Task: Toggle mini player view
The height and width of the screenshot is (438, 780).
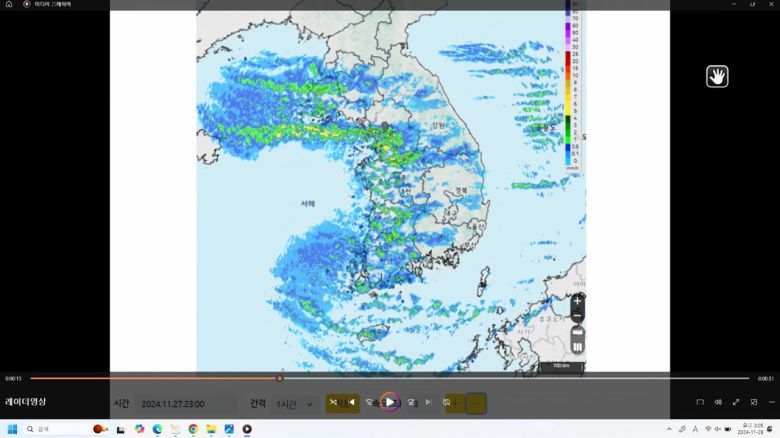Action: click(754, 402)
